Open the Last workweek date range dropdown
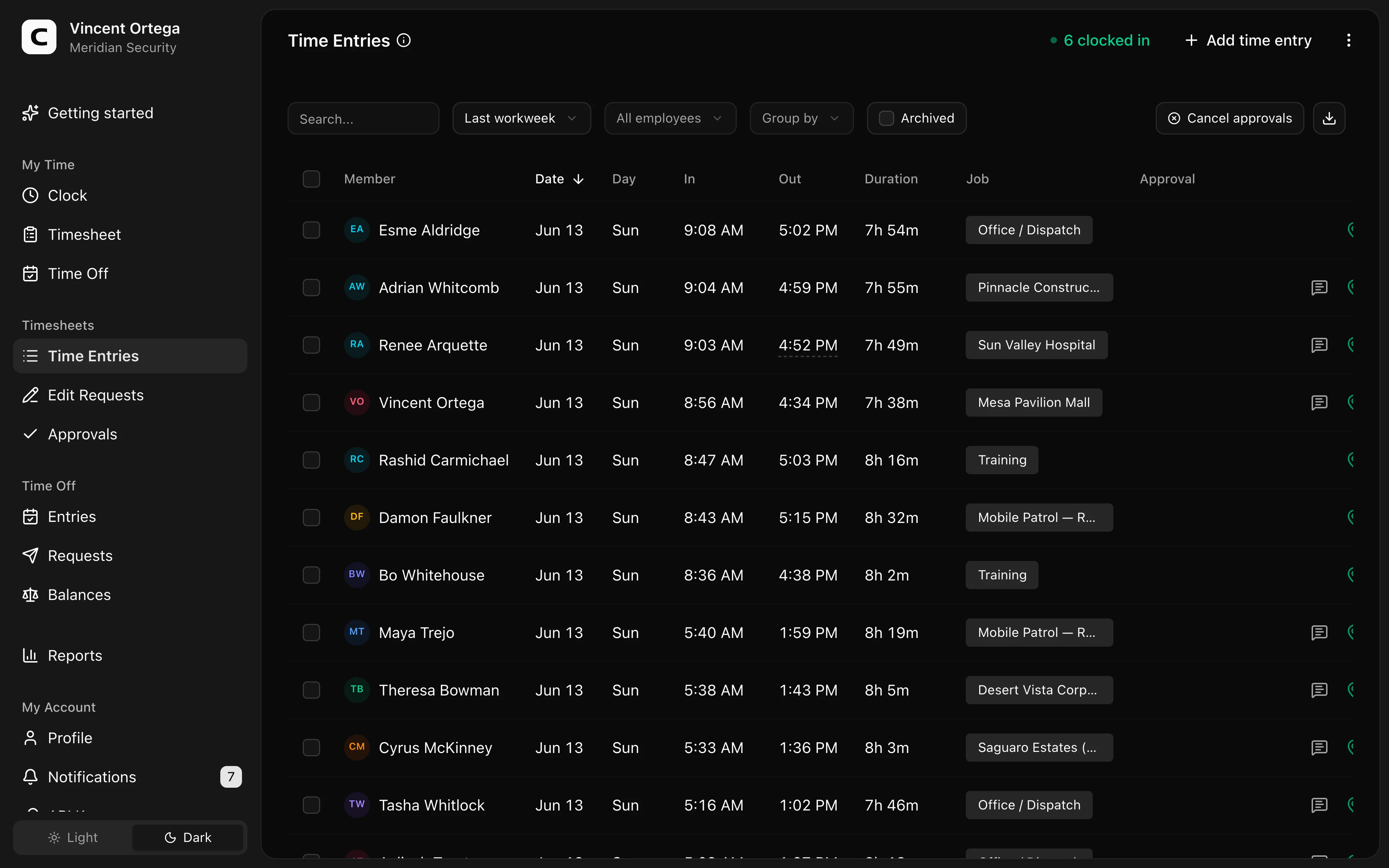 click(521, 118)
